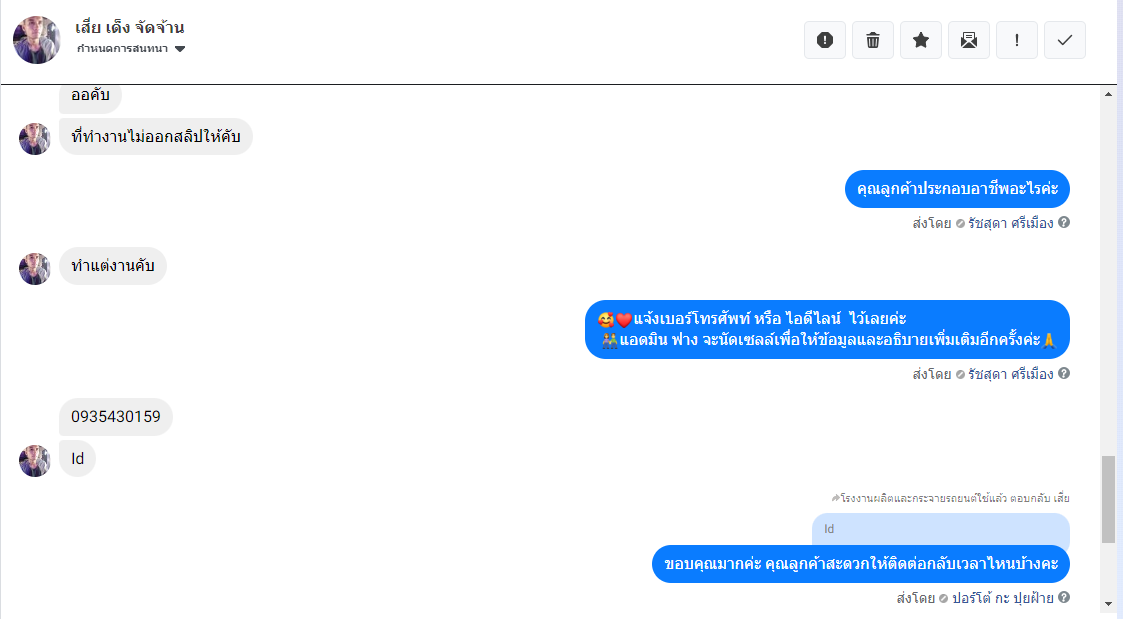Mark conversation unread with the envelope icon

tap(968, 40)
